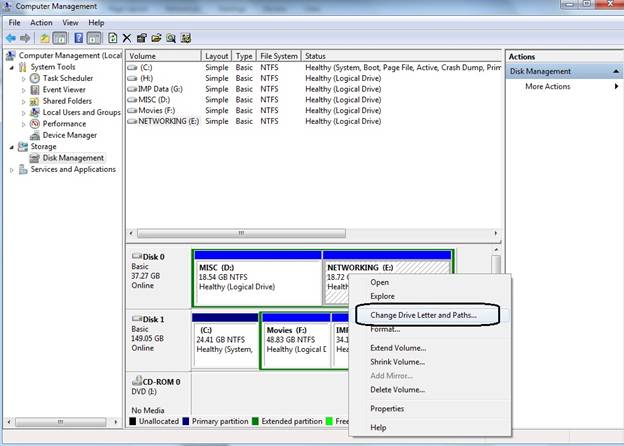Image resolution: width=624 pixels, height=446 pixels.
Task: Click the Properties toolbar icon
Action: pos(141,38)
